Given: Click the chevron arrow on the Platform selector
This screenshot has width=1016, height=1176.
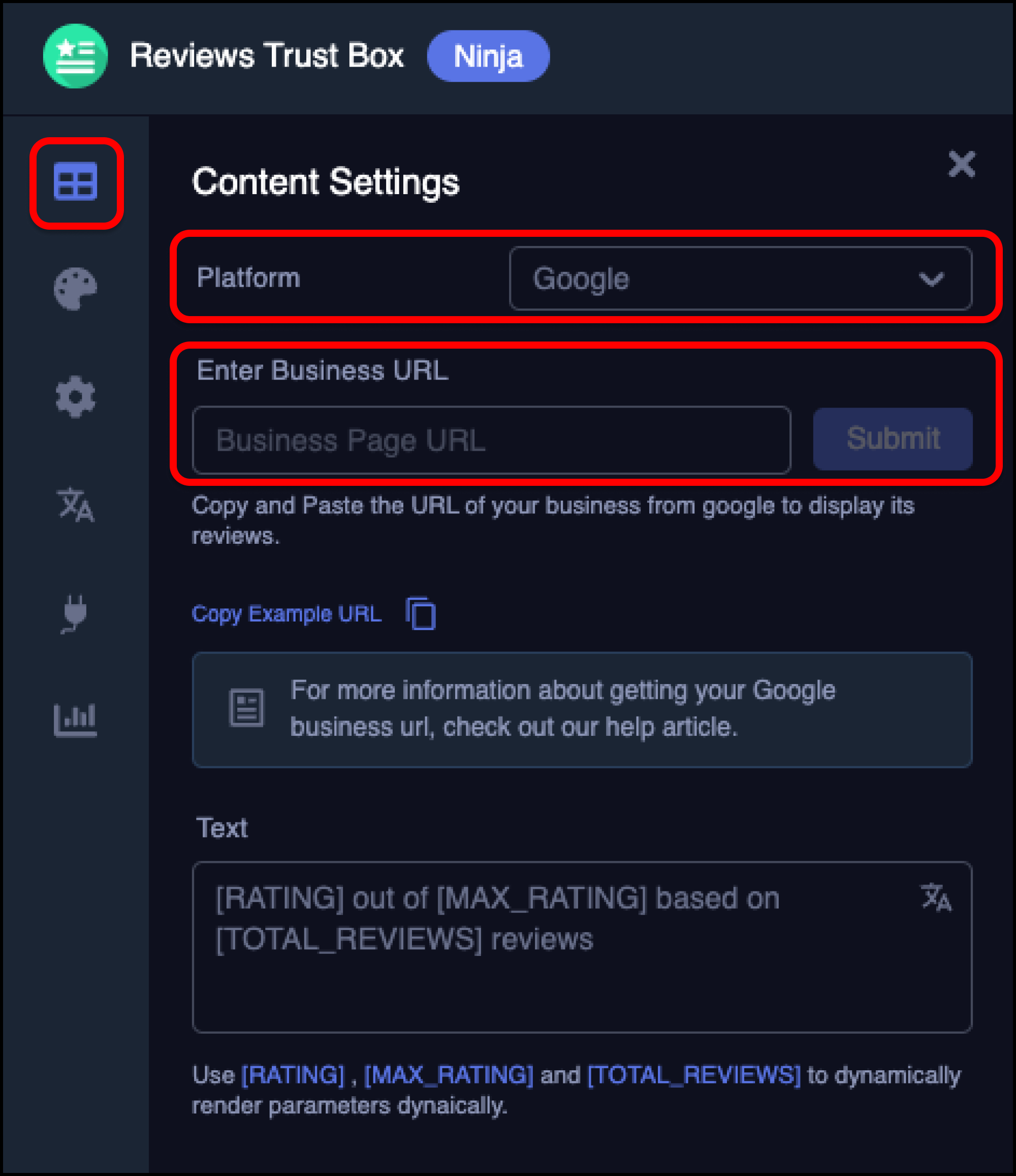Looking at the screenshot, I should tap(932, 279).
